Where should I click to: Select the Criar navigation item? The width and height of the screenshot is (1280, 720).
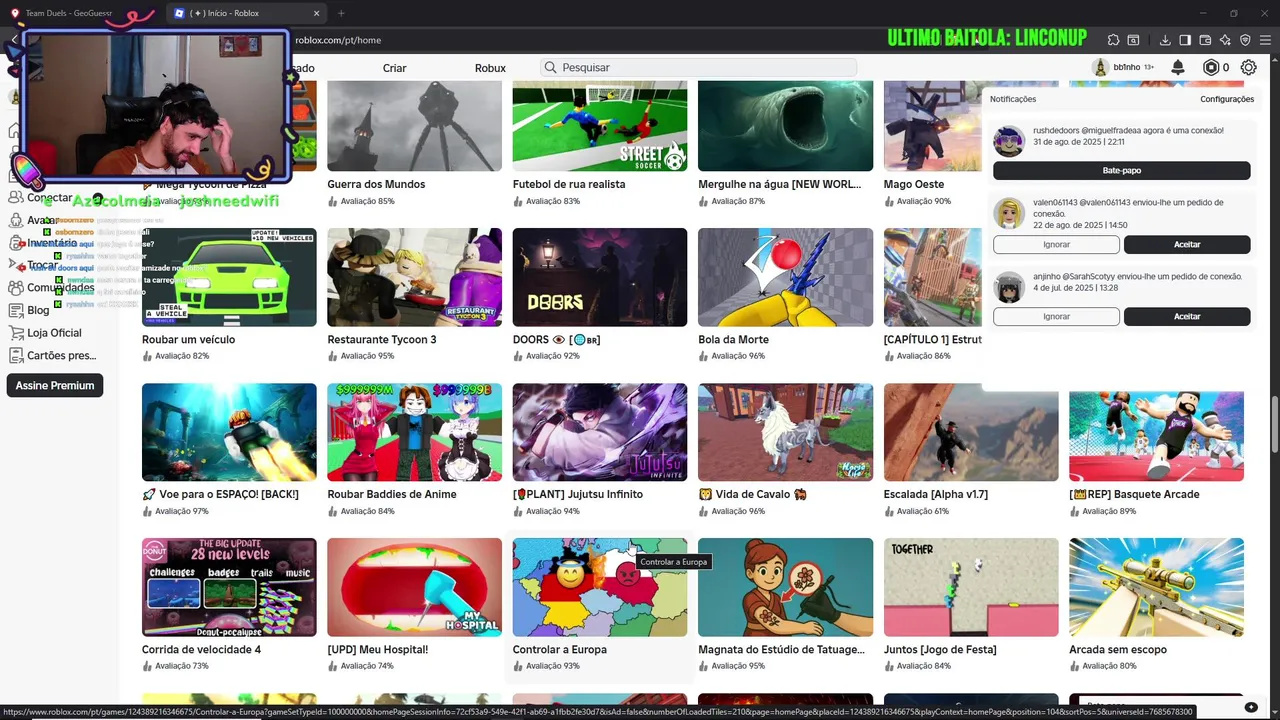tap(394, 68)
